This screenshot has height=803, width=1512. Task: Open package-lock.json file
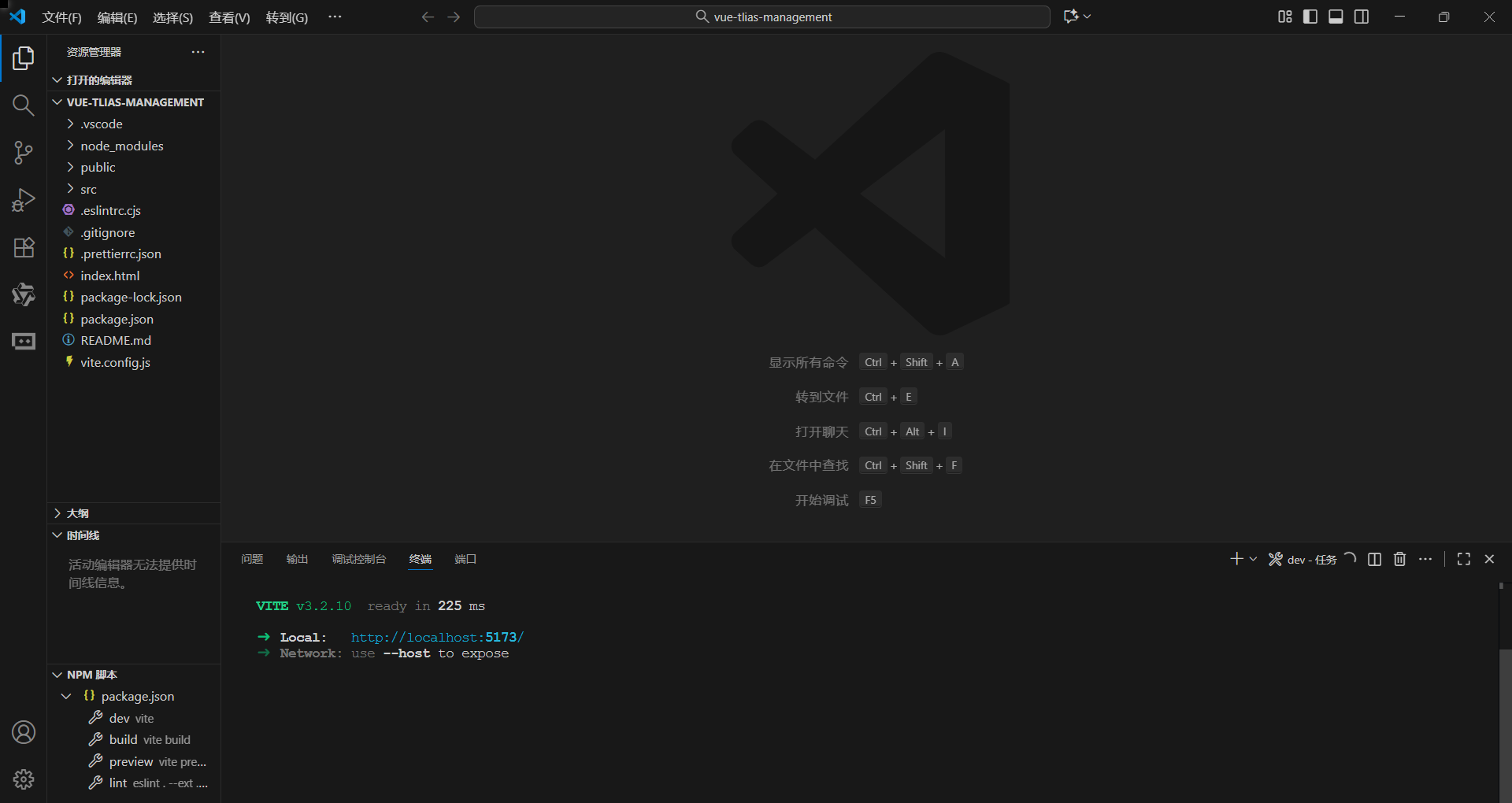(x=135, y=297)
